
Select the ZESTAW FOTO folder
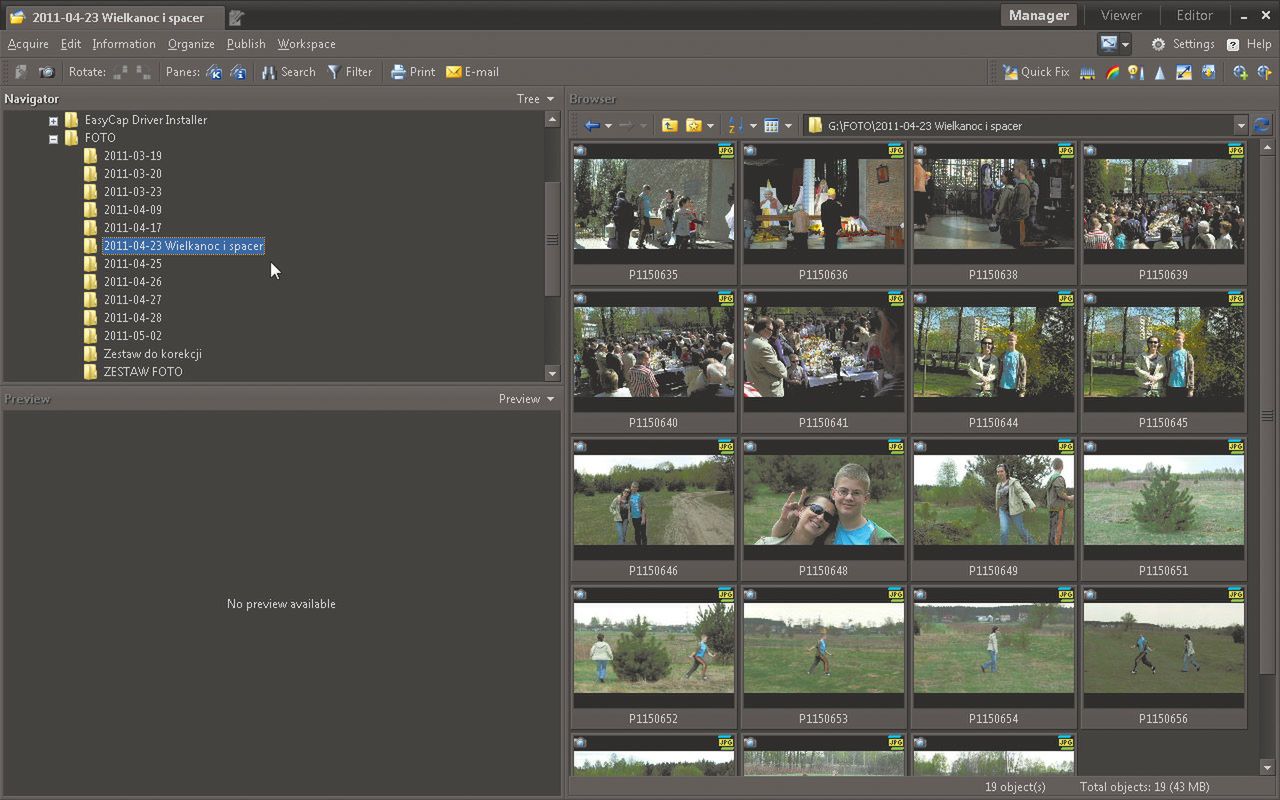(142, 372)
